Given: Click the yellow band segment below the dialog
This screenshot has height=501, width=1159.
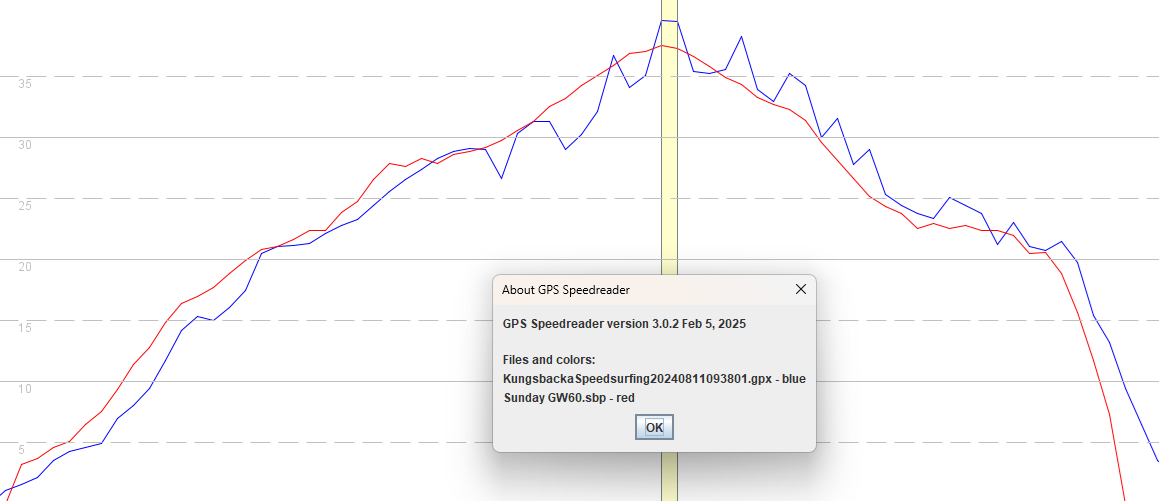Looking at the screenshot, I should point(669,477).
